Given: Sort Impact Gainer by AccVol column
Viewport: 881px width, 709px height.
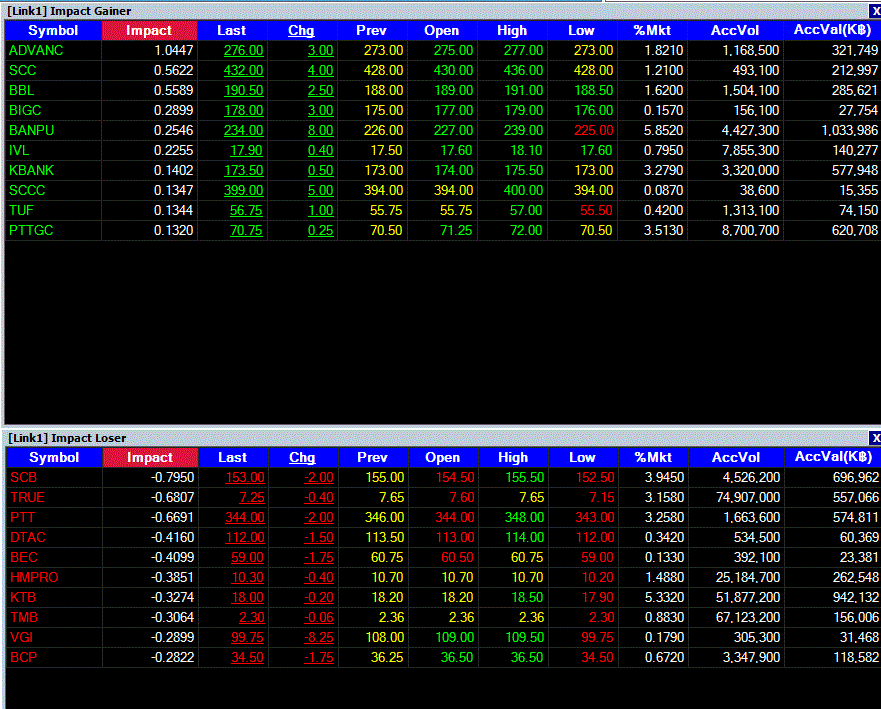Looking at the screenshot, I should 735,30.
